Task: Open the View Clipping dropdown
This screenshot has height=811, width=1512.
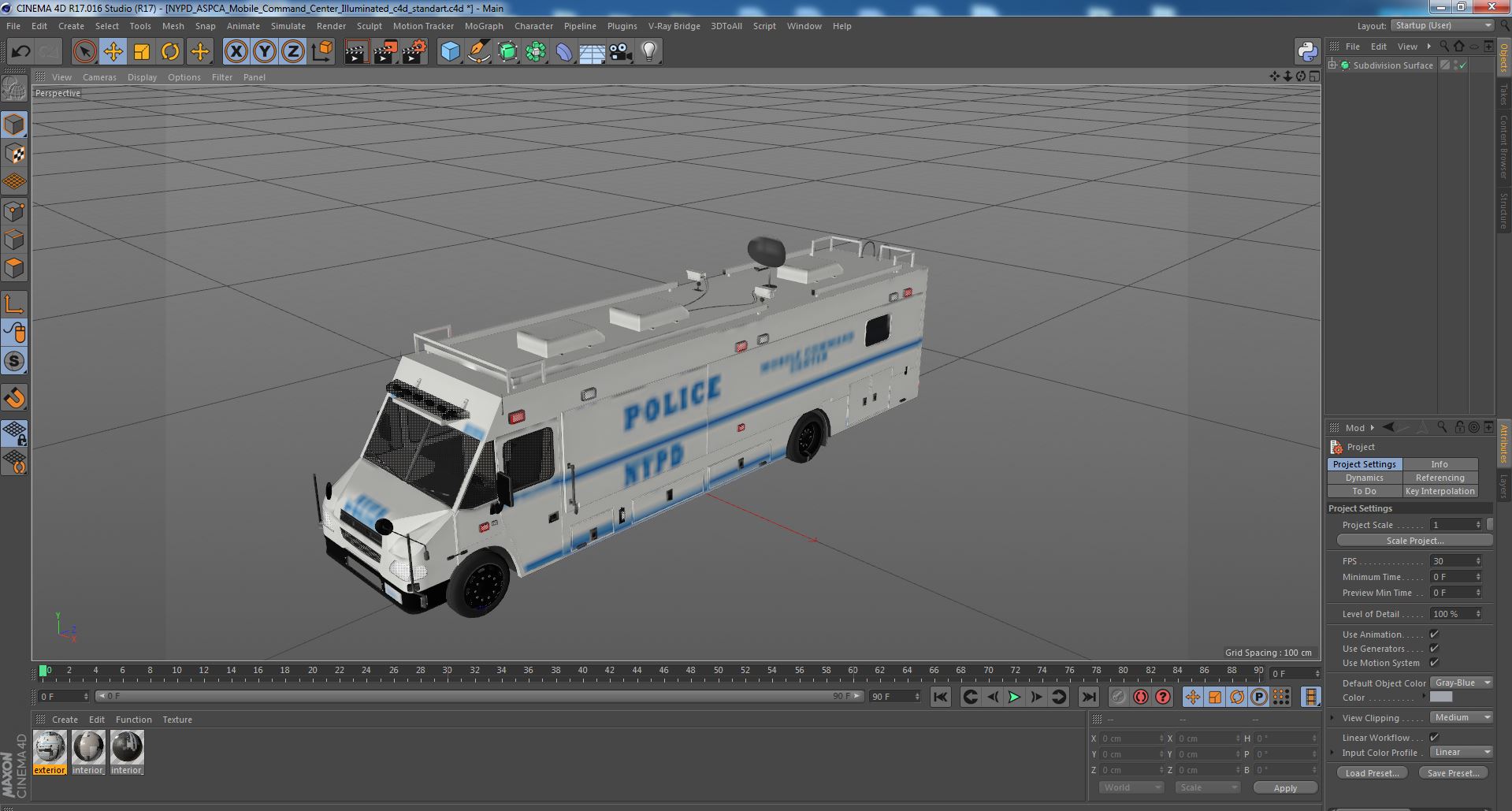Action: point(1461,718)
